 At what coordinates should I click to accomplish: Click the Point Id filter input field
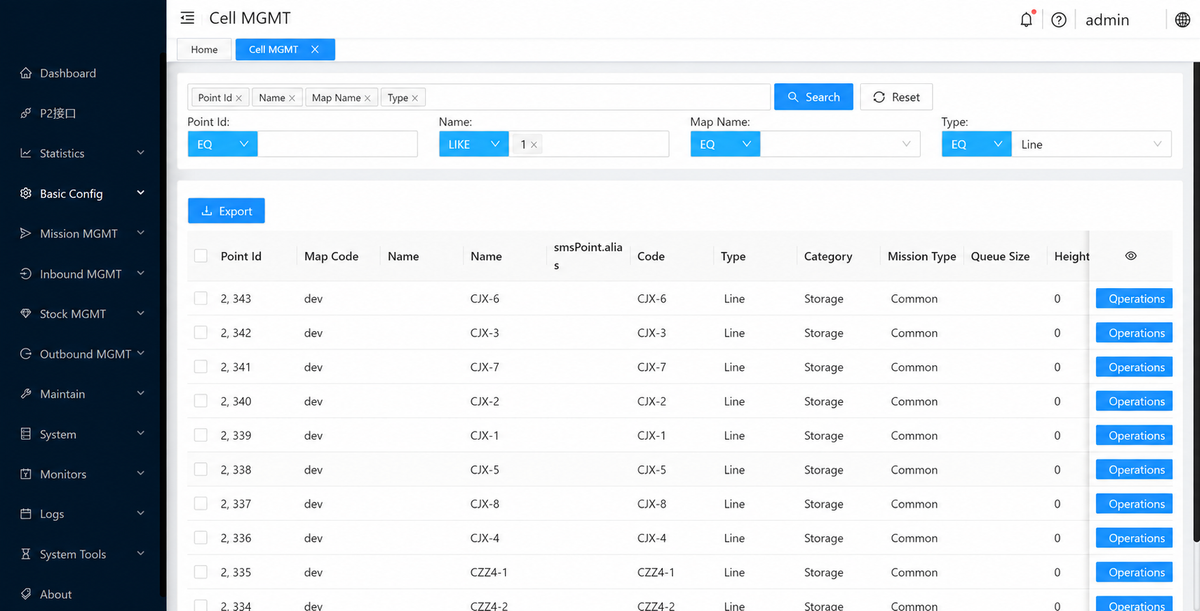pos(337,144)
